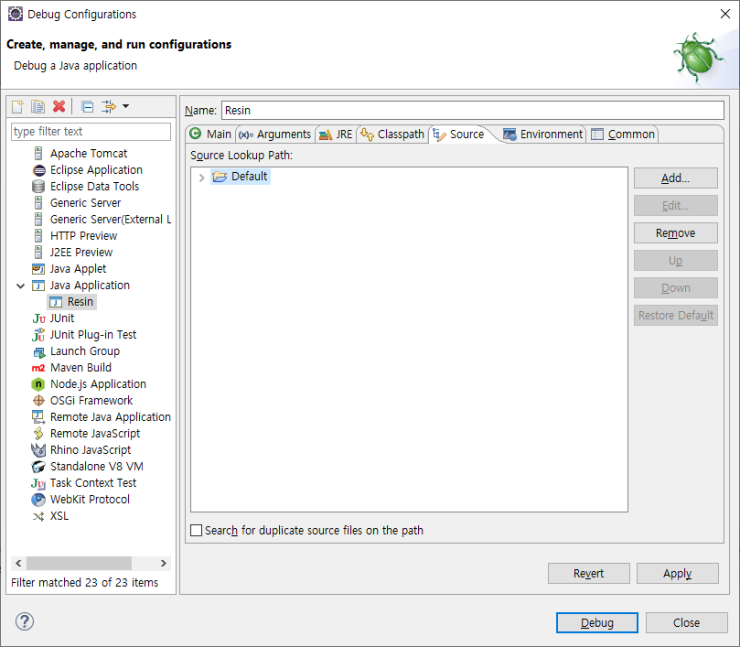The image size is (740, 647).
Task: Click the Collapse All toolbar icon
Action: (87, 107)
